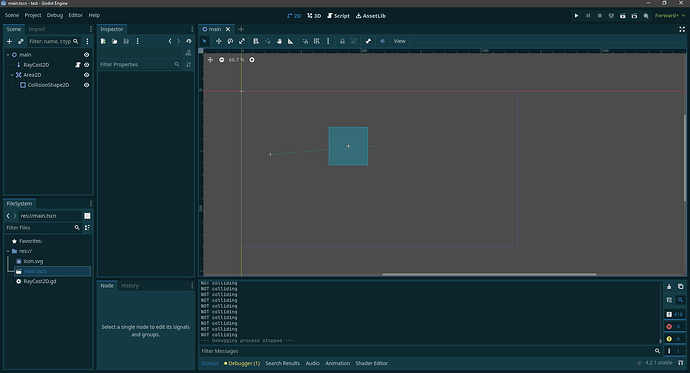This screenshot has height=373, width=690.
Task: Toggle visibility of RayCast2D node
Action: coord(87,65)
